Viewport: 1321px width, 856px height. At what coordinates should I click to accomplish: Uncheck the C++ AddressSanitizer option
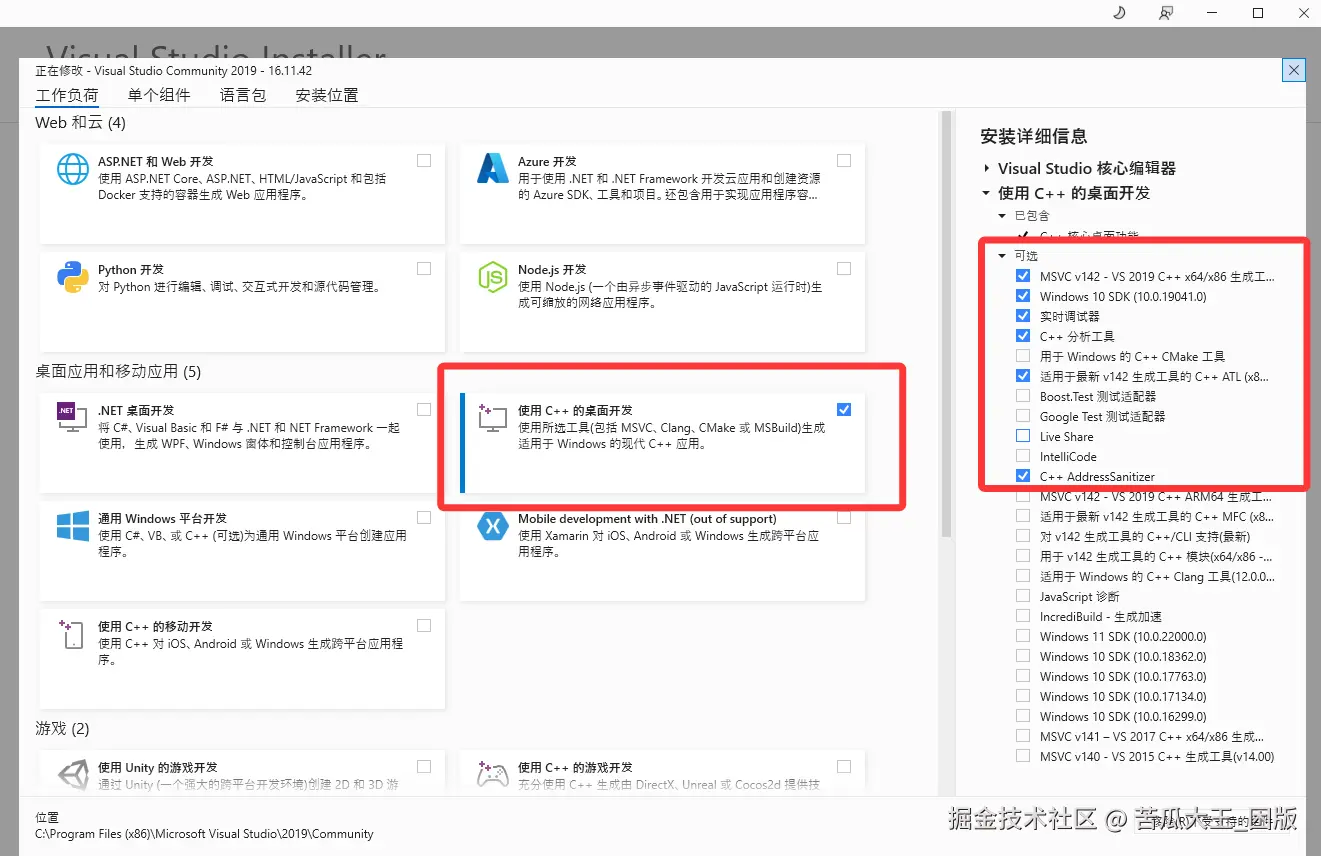click(x=1023, y=476)
